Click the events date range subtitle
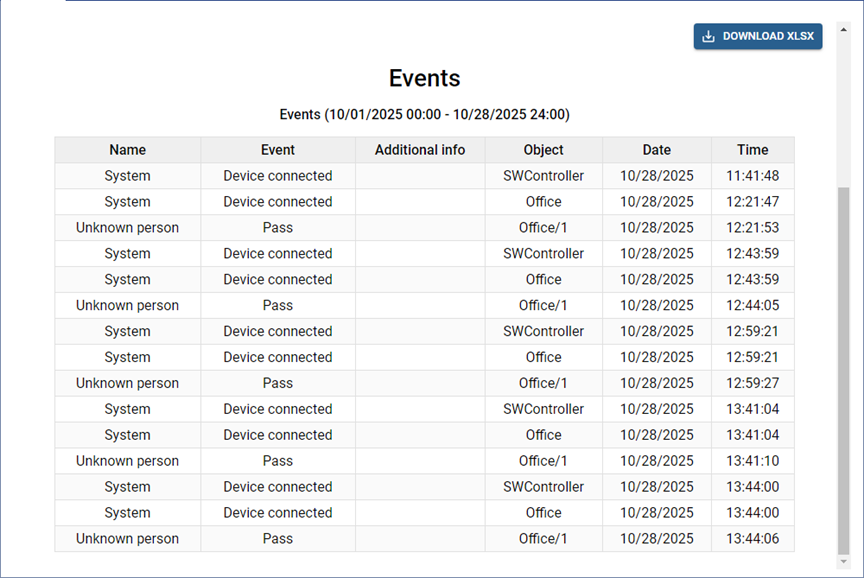The height and width of the screenshot is (578, 864). click(x=424, y=115)
